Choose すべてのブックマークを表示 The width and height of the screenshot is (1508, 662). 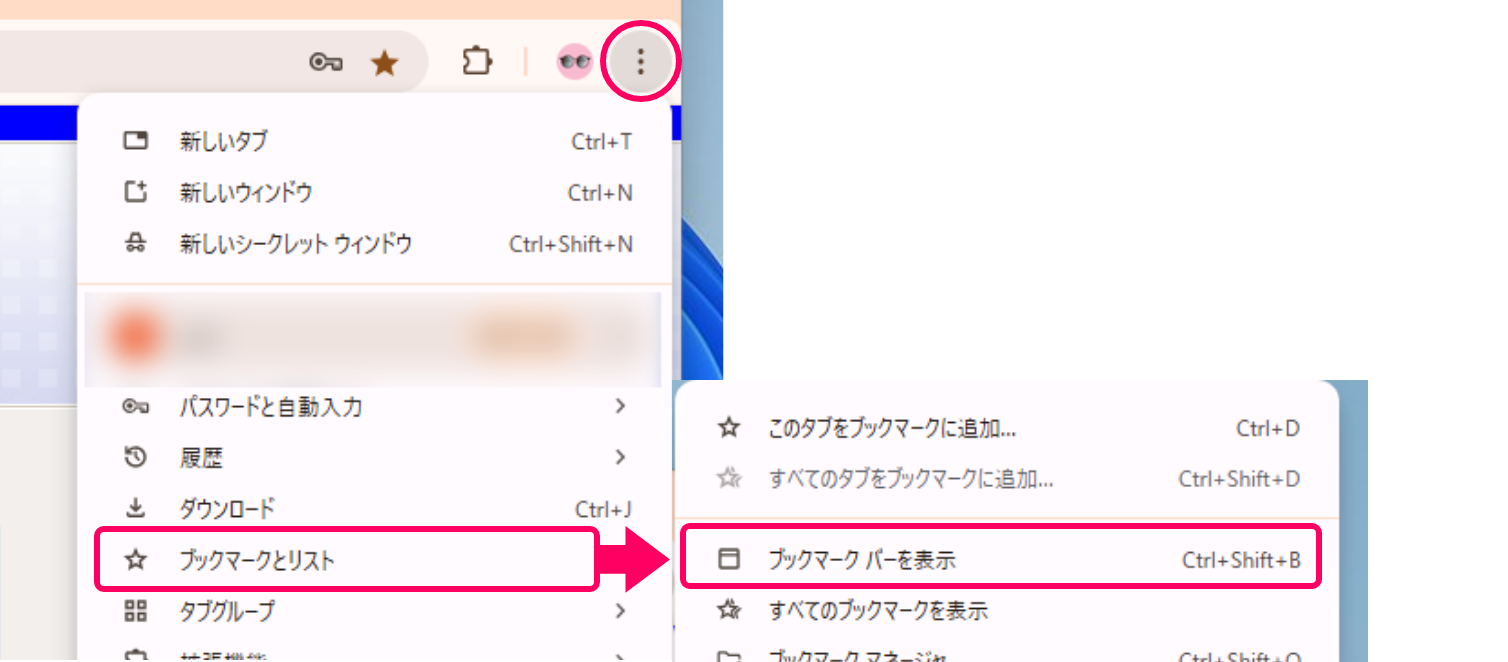(x=1008, y=609)
